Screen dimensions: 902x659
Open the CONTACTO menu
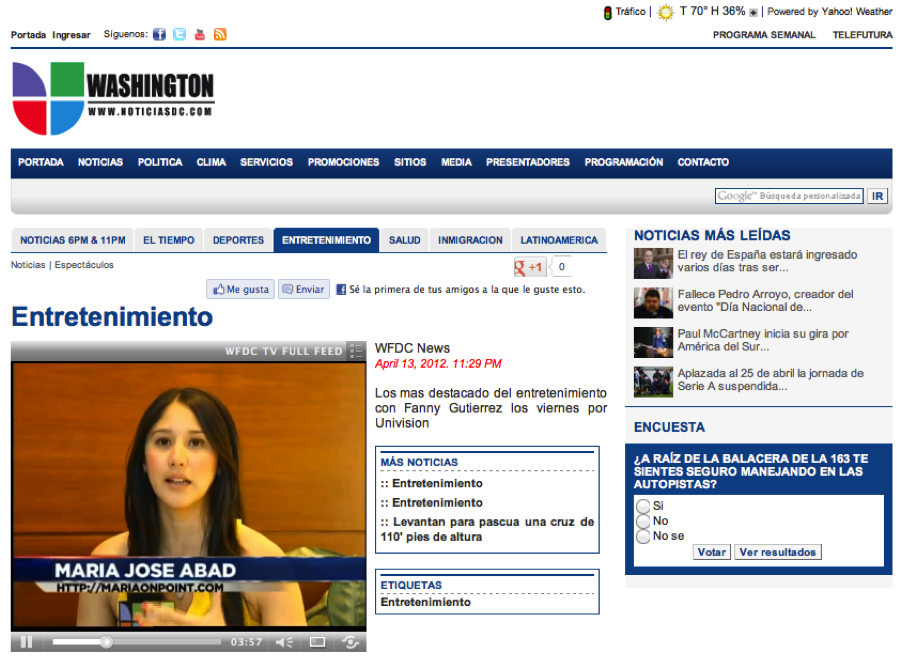703,162
